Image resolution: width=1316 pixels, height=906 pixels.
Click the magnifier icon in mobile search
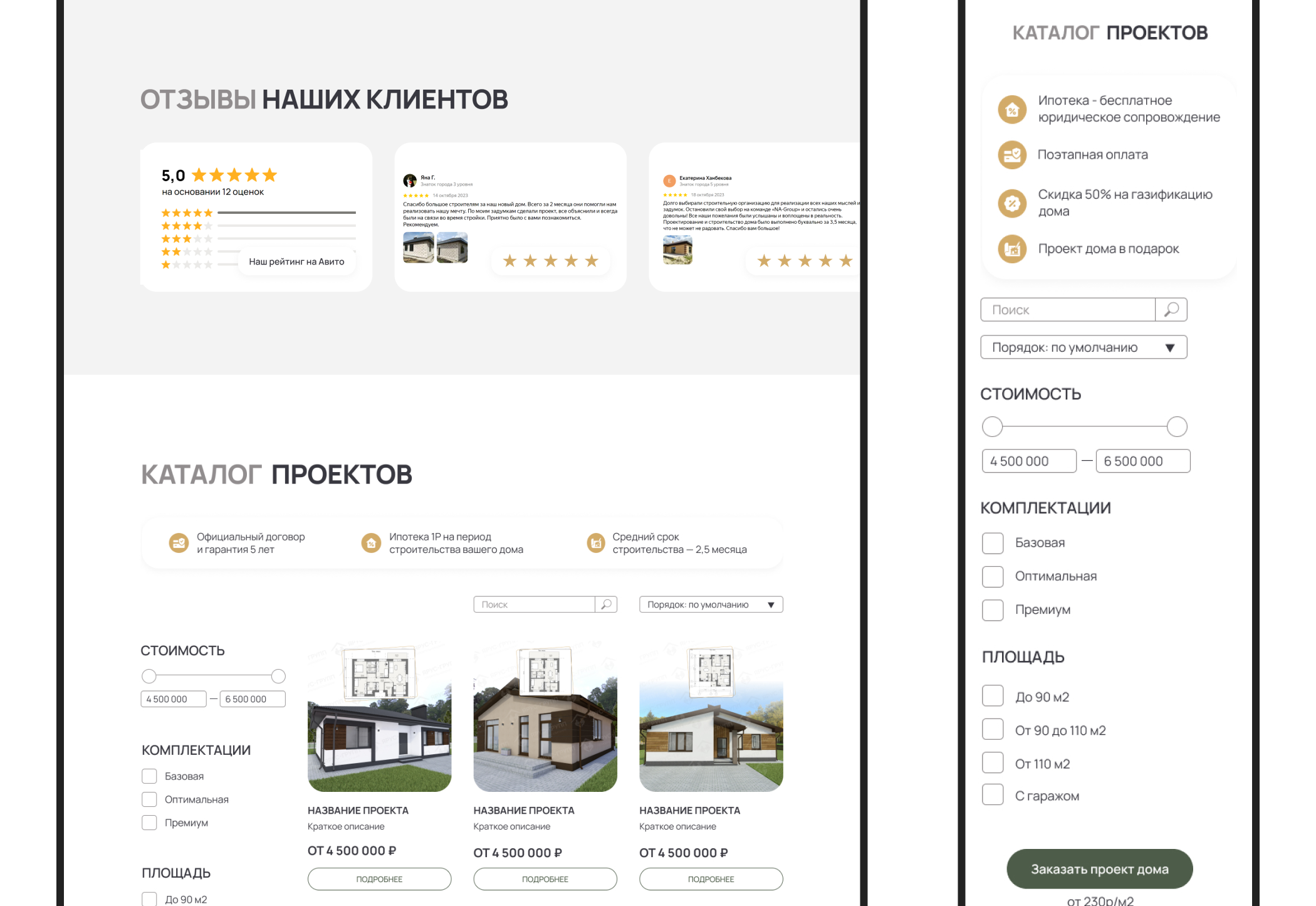point(1171,310)
